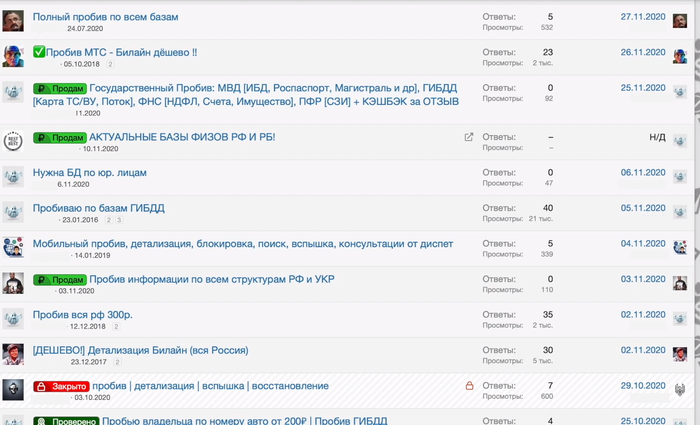This screenshot has width=700, height=425.
Task: Go to page 2 of 'Пробив вся рф 300р.'
Action: (x=116, y=327)
